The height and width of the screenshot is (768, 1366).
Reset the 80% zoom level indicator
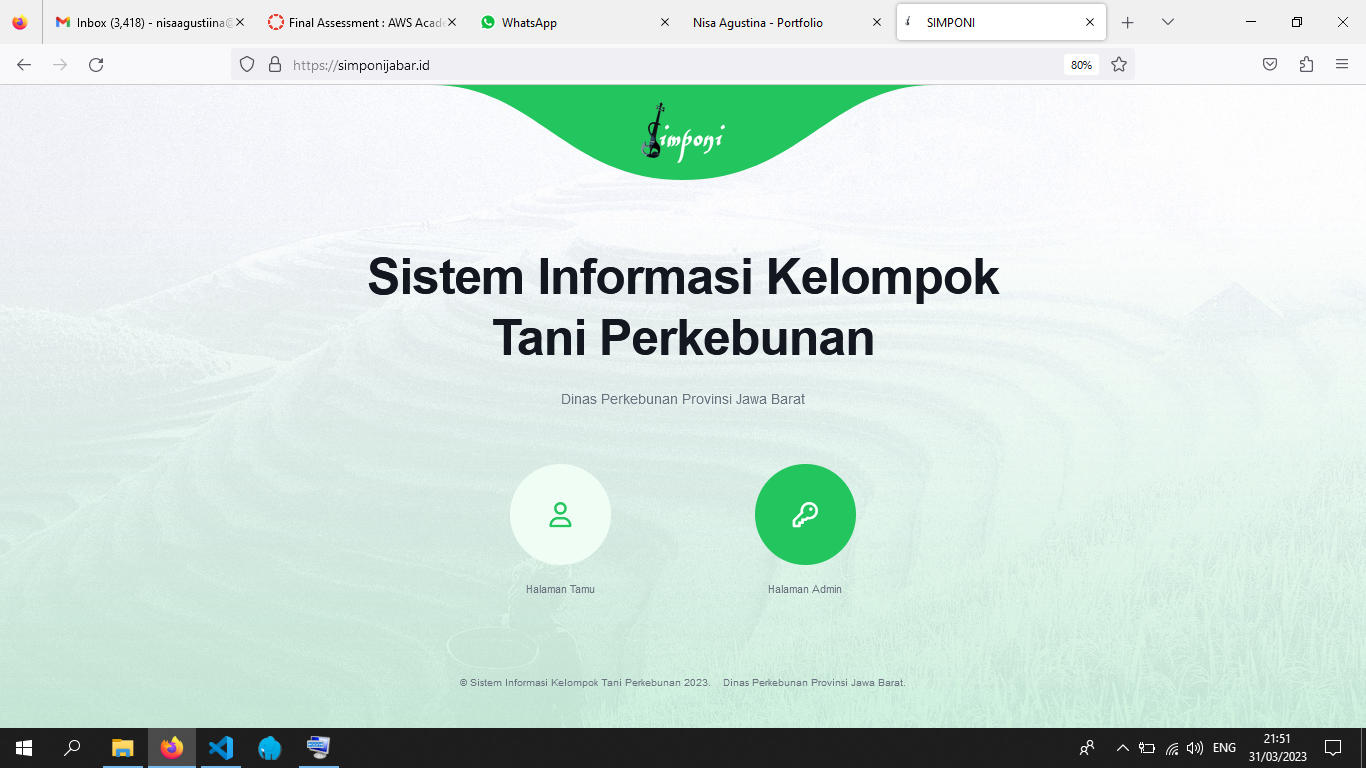(x=1081, y=65)
